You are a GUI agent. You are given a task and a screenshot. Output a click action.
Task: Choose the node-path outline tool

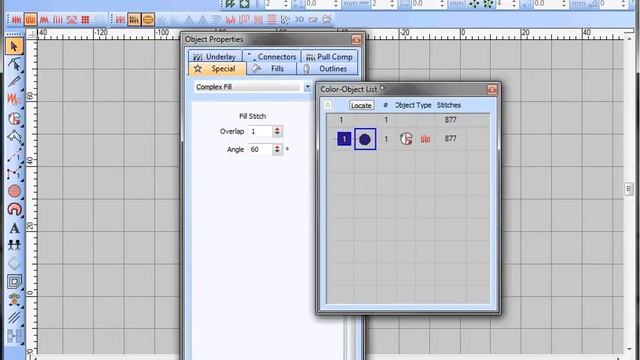14,173
